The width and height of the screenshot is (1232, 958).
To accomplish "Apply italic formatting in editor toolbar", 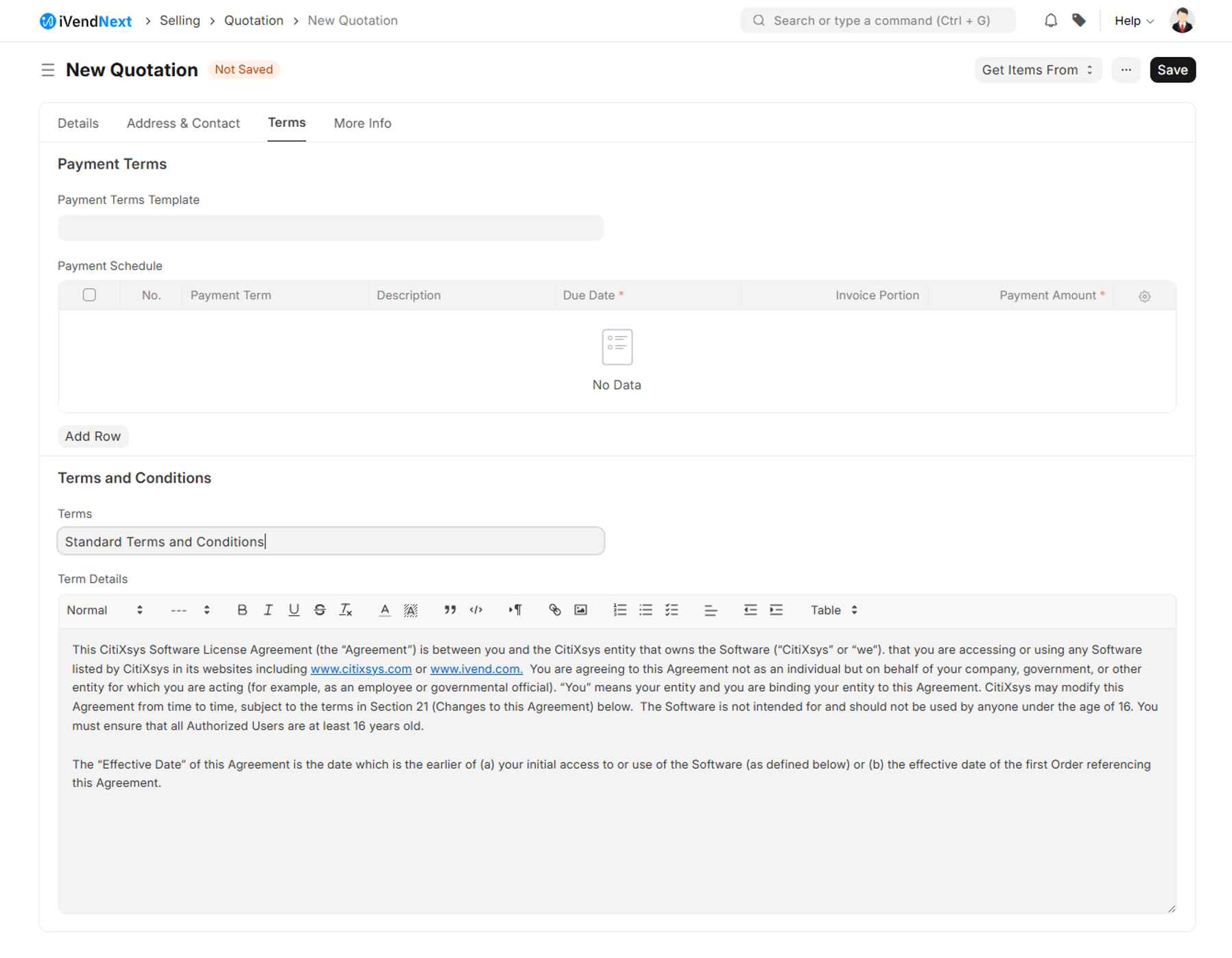I will [268, 610].
